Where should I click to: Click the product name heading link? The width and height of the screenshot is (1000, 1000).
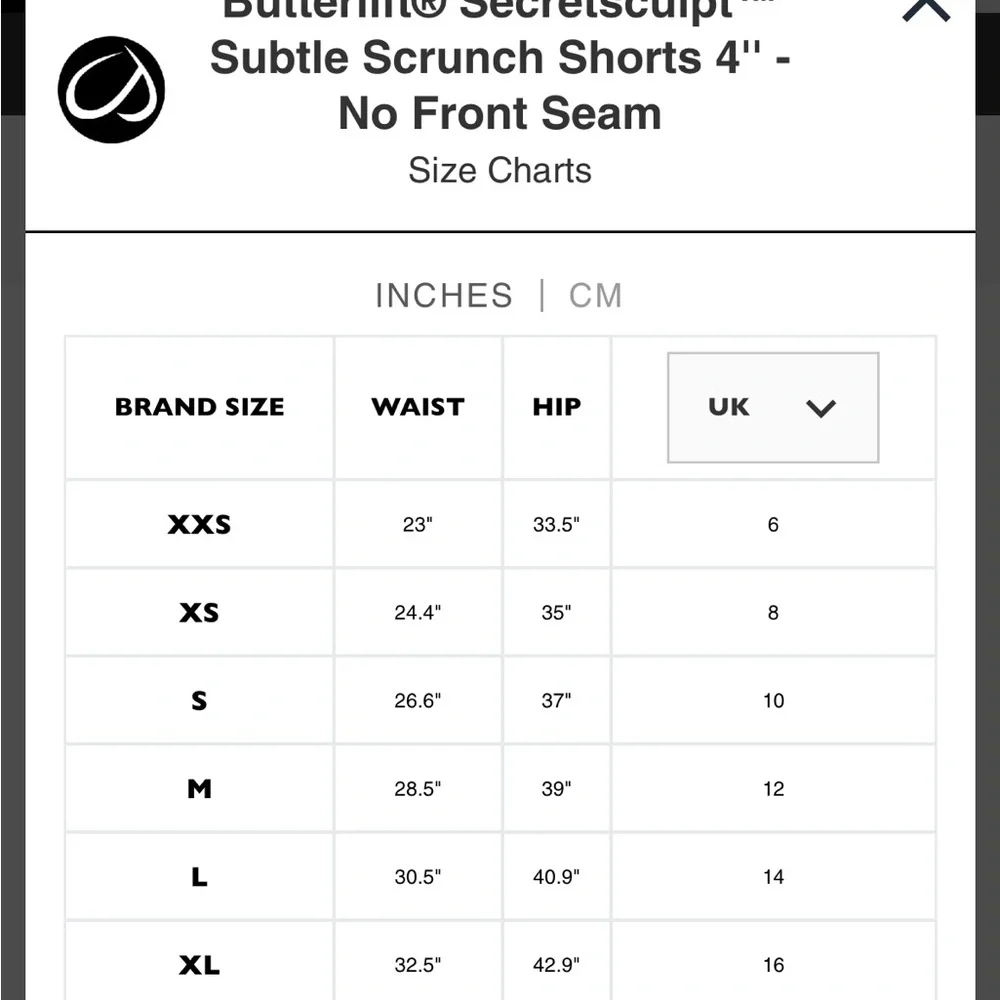coord(499,58)
